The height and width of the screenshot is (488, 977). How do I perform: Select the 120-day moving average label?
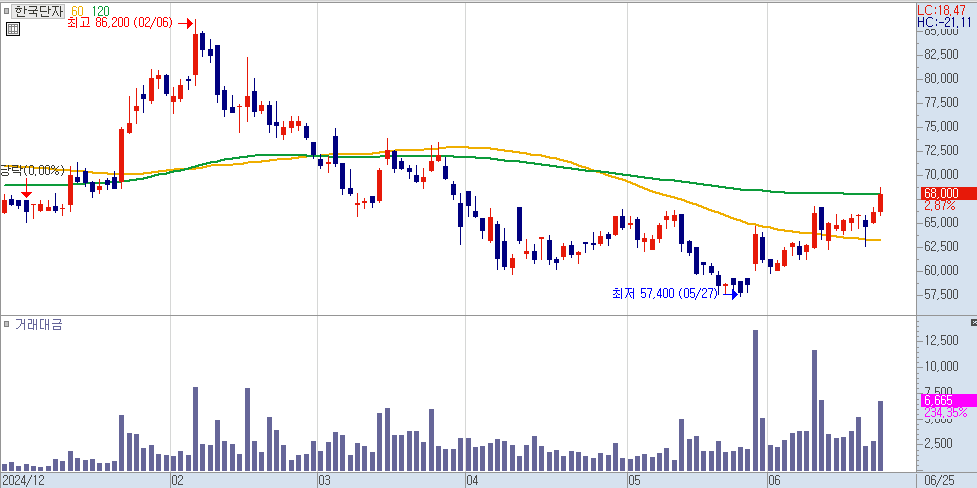point(100,11)
